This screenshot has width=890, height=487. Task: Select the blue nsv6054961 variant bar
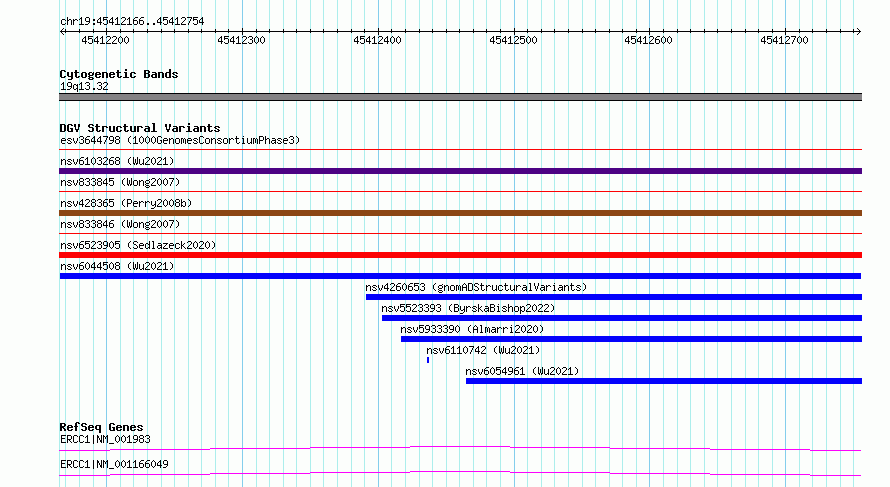click(664, 381)
